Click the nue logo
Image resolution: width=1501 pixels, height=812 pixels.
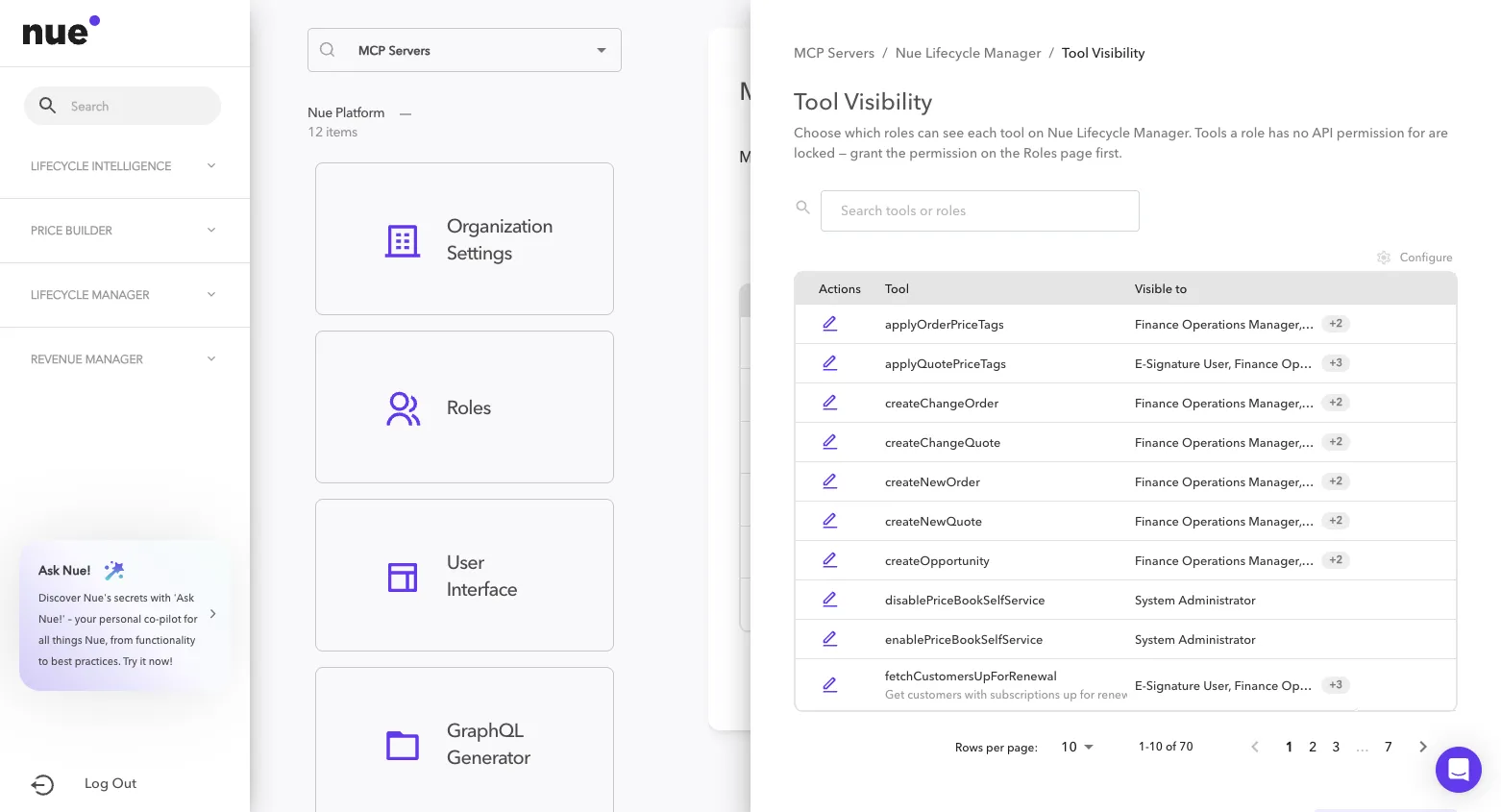tap(61, 31)
